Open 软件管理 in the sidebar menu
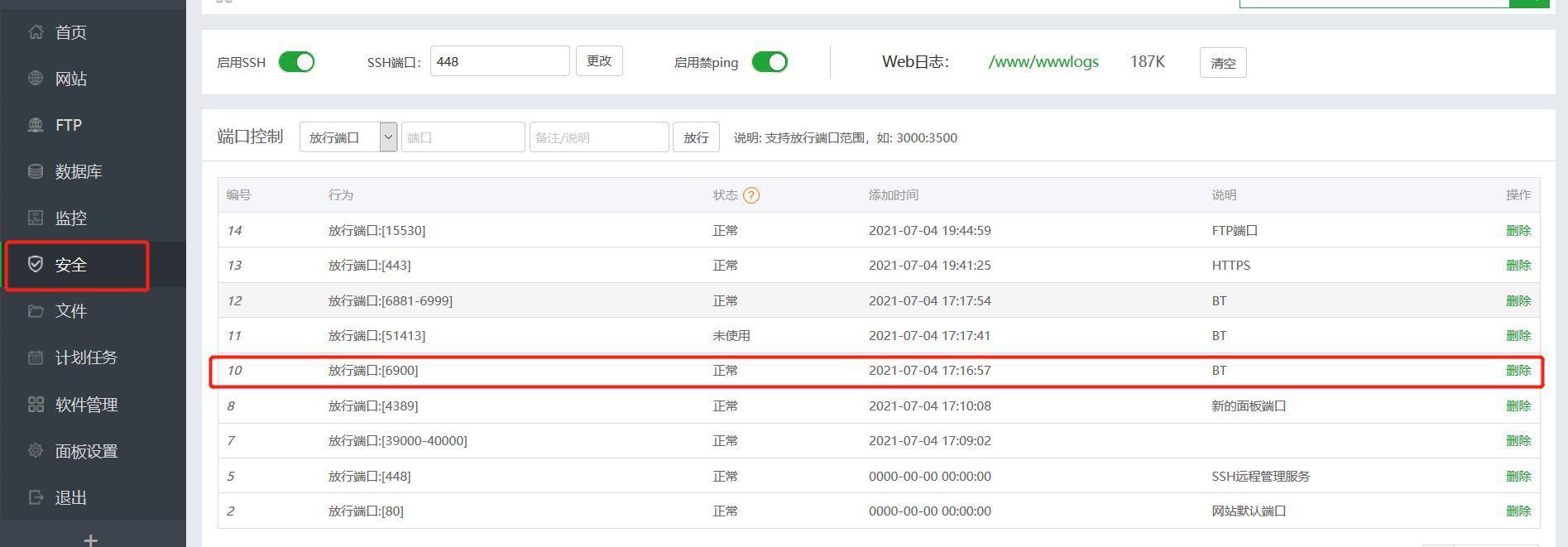Viewport: 1568px width, 547px height. [86, 405]
